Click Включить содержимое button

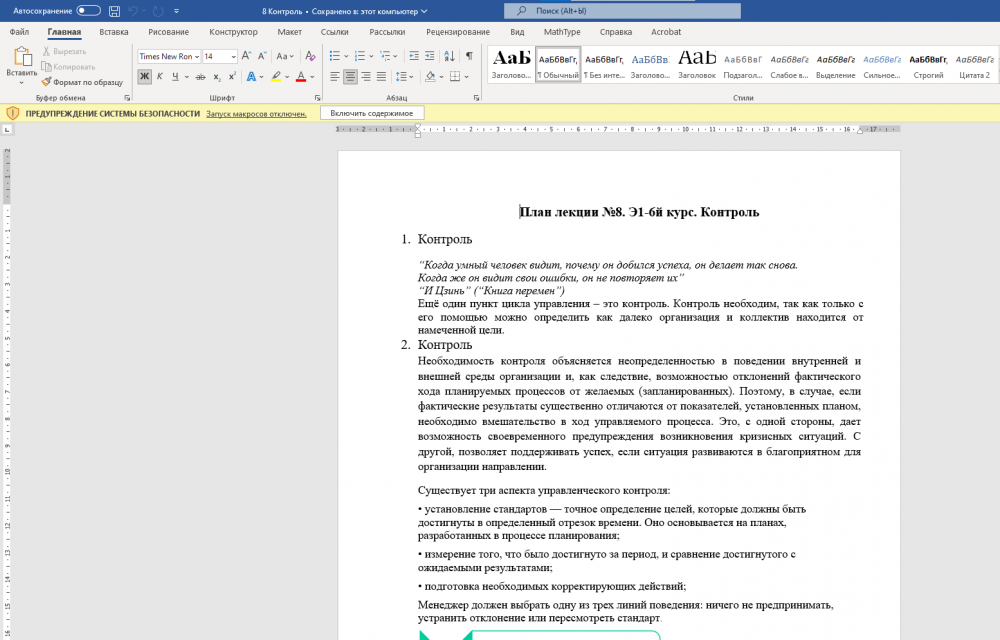point(371,113)
